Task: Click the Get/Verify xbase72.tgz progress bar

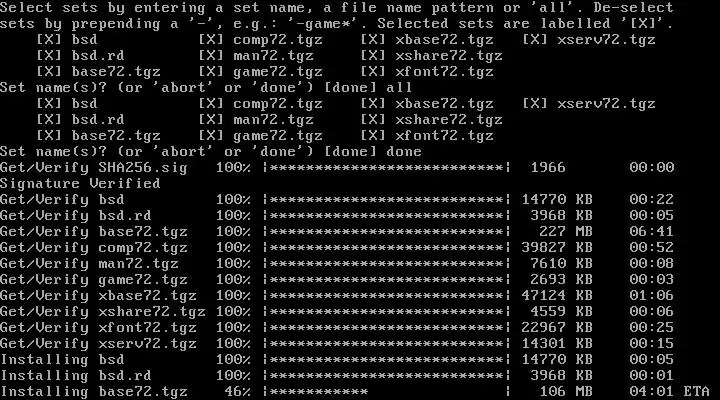Action: click(386, 296)
